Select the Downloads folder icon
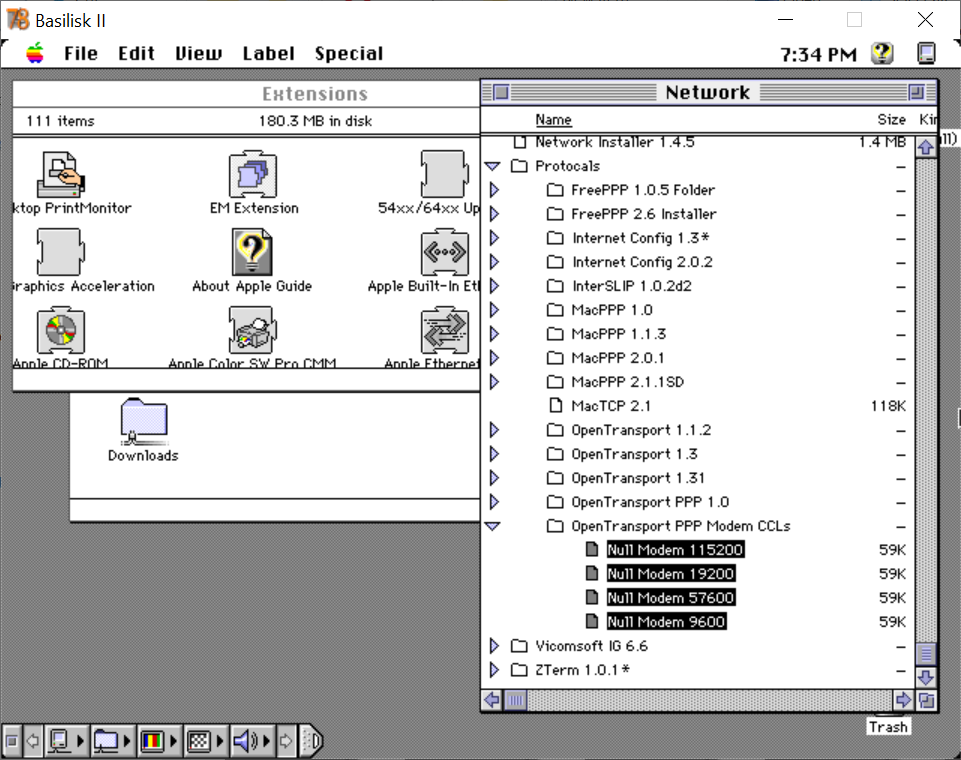This screenshot has width=961, height=760. 144,421
